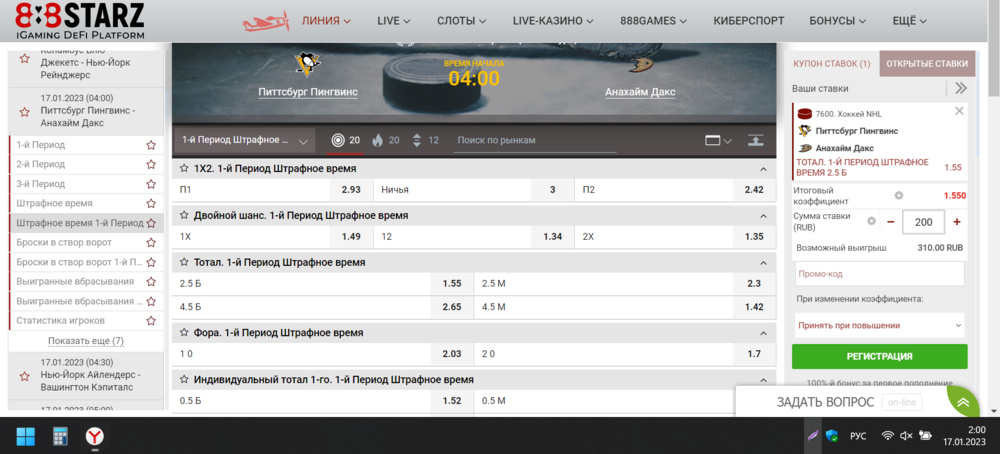This screenshot has height=454, width=1000.
Task: Collapse the Двойной шанс section chevron
Action: click(763, 216)
